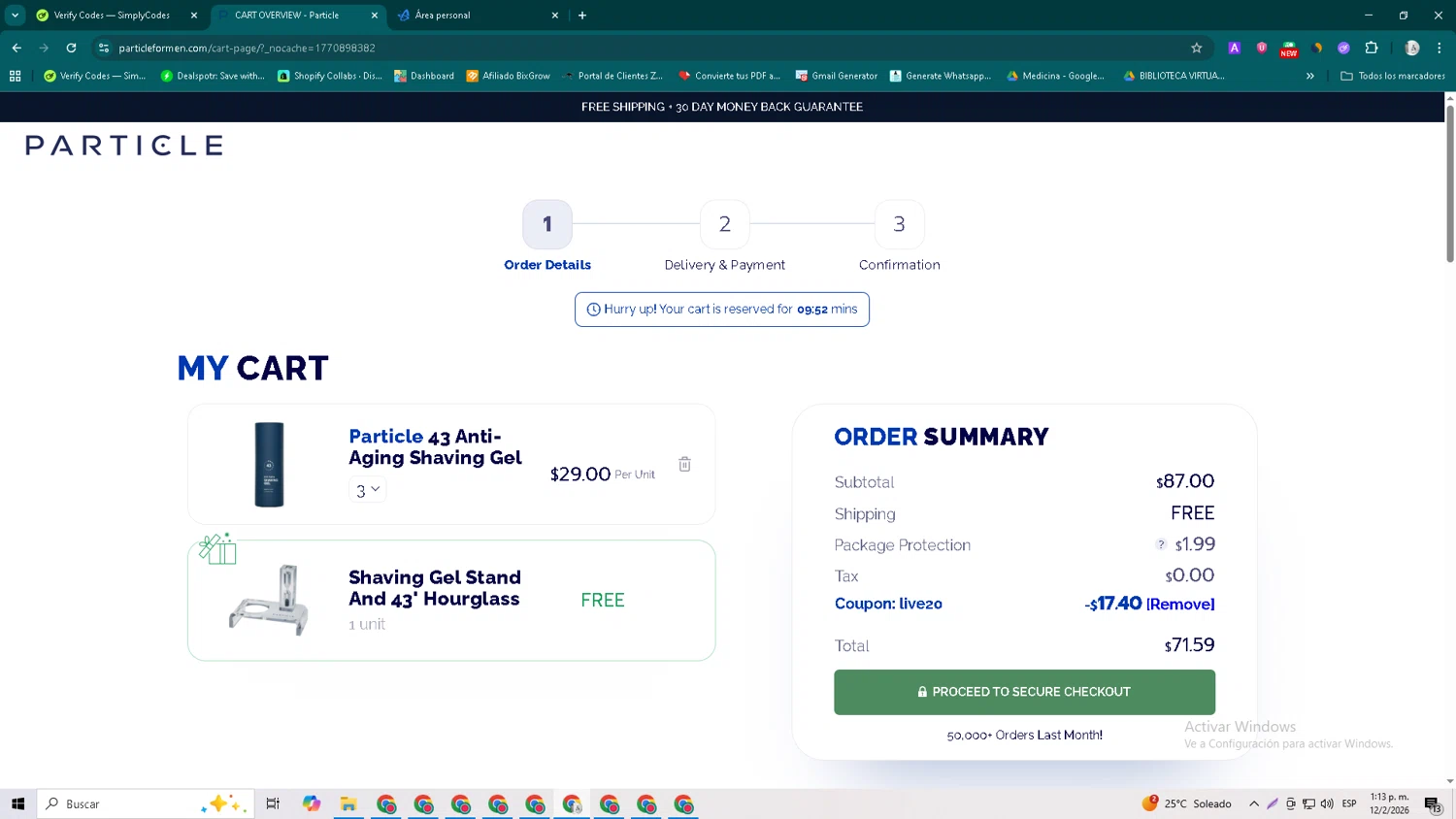Open the Chrome profile avatar
Image resolution: width=1456 pixels, height=819 pixels.
pyautogui.click(x=1412, y=48)
